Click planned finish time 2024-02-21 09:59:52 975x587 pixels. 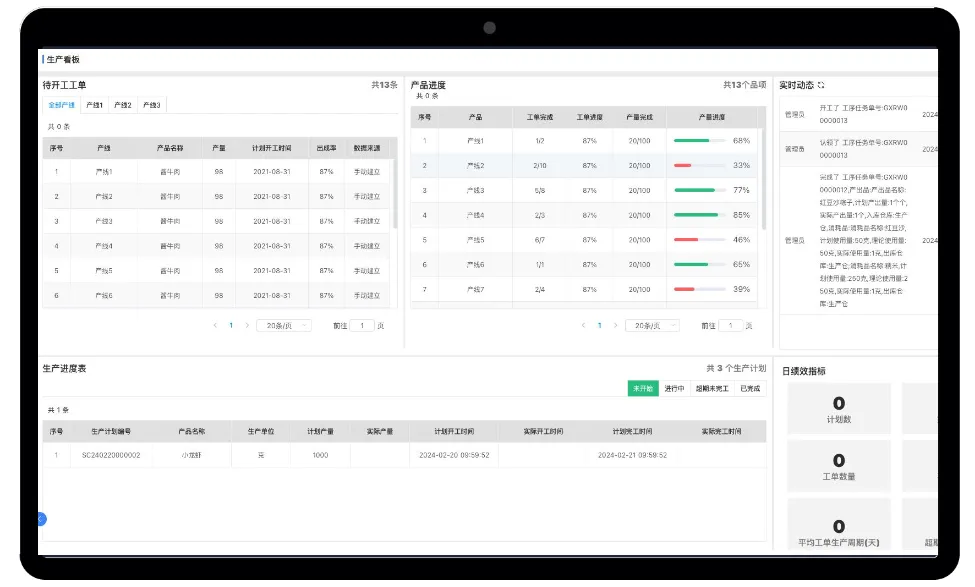point(632,455)
